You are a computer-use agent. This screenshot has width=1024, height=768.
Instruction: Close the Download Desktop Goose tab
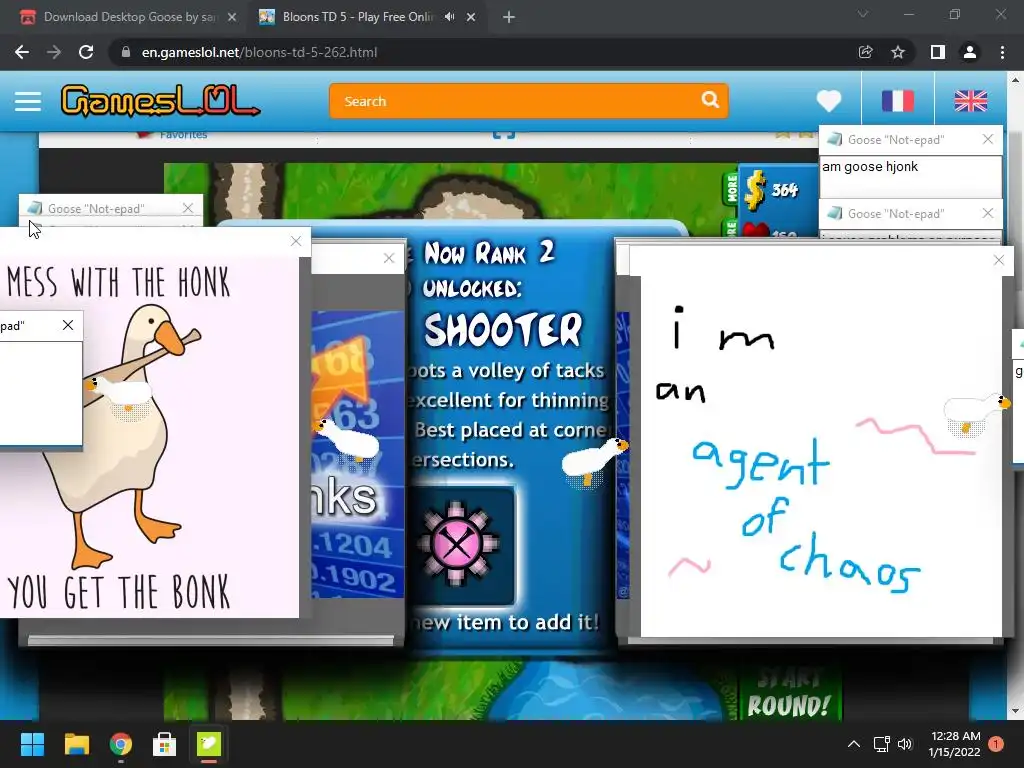click(232, 17)
